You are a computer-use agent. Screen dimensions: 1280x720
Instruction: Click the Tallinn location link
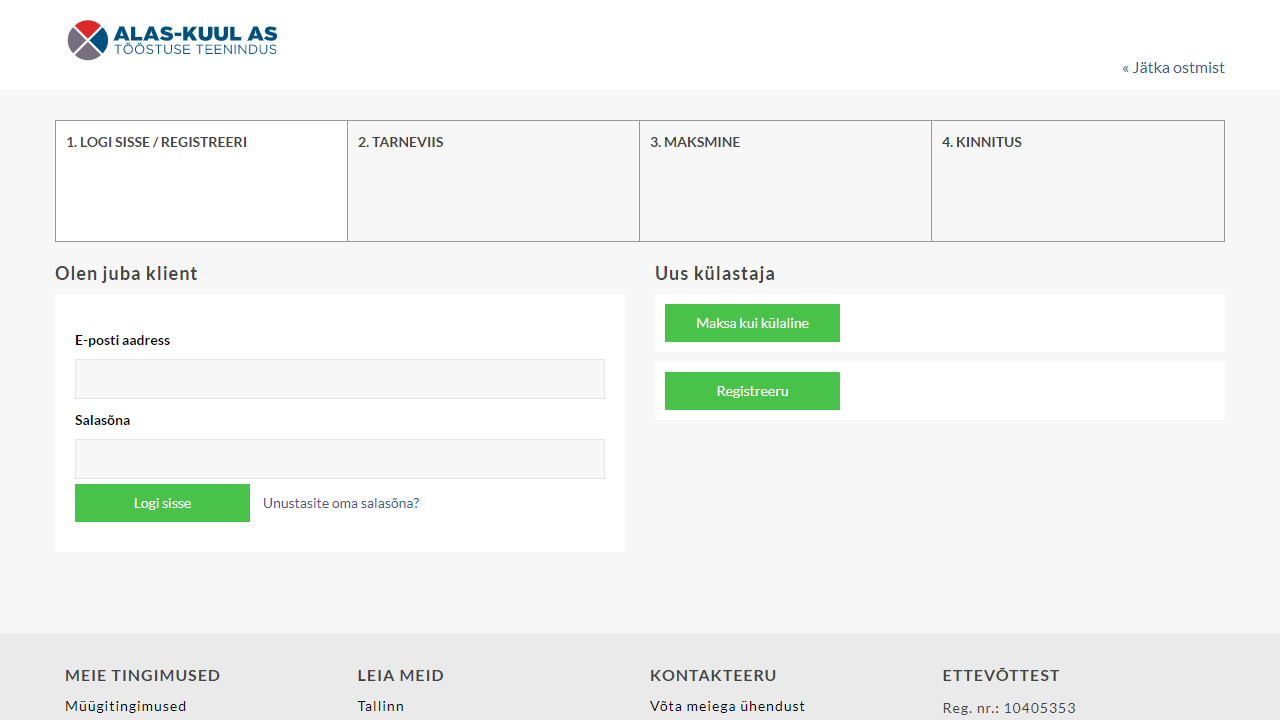pos(381,706)
